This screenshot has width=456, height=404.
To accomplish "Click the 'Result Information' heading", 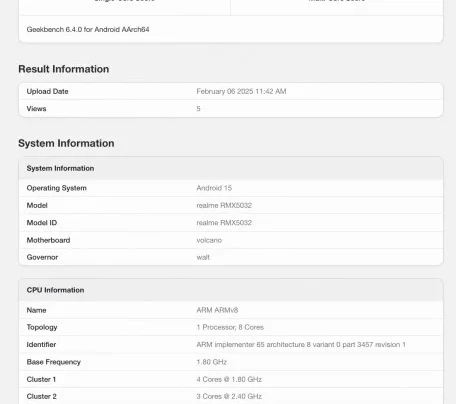I will (64, 69).
